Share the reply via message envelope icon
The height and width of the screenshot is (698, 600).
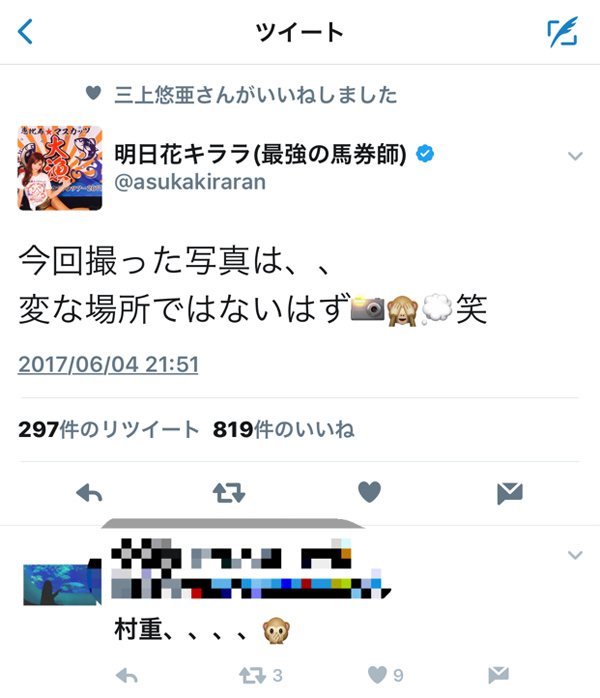(499, 675)
